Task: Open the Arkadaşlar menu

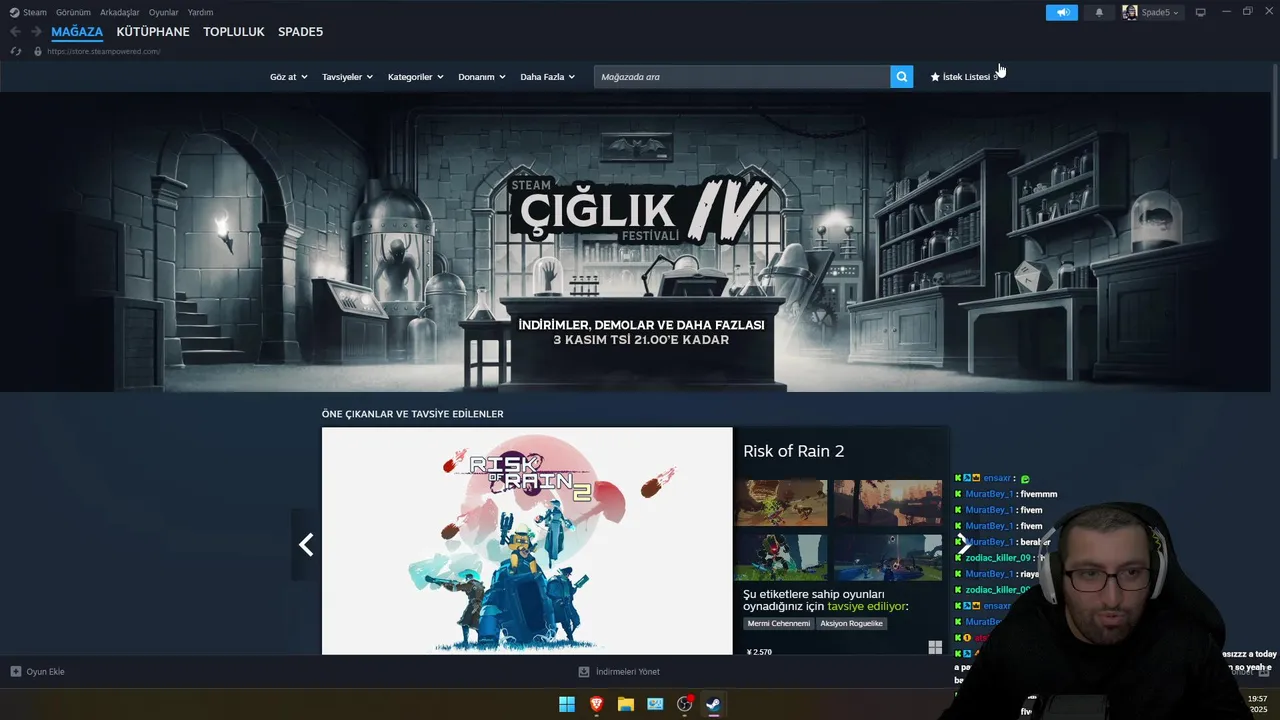Action: 120,12
